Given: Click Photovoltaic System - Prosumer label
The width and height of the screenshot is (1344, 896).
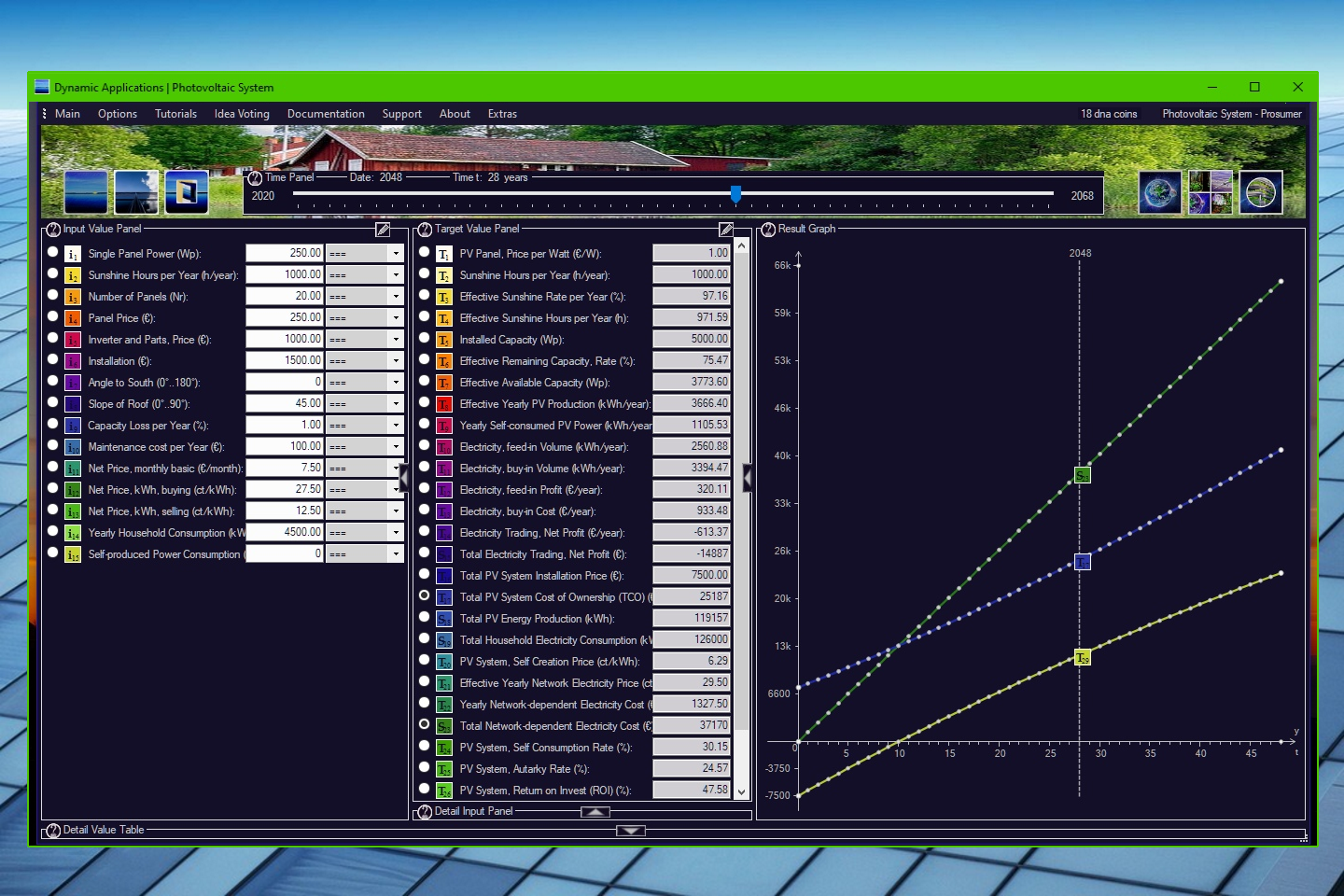Looking at the screenshot, I should point(1231,114).
